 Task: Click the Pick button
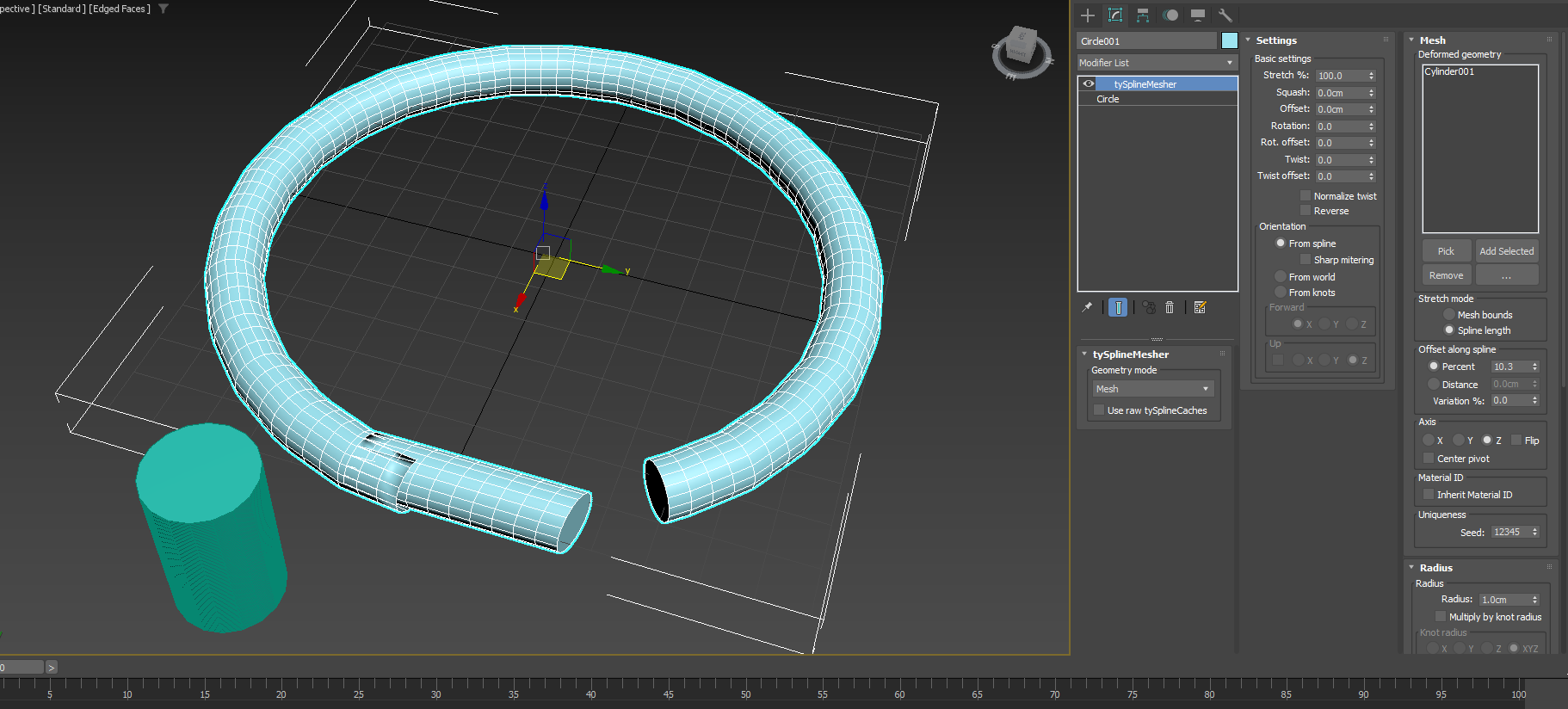[1446, 251]
